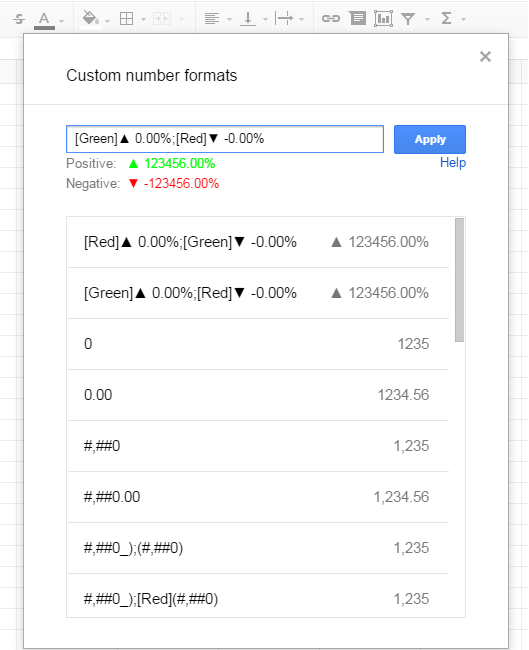Click the insert link icon
The width and height of the screenshot is (529, 650).
click(331, 19)
